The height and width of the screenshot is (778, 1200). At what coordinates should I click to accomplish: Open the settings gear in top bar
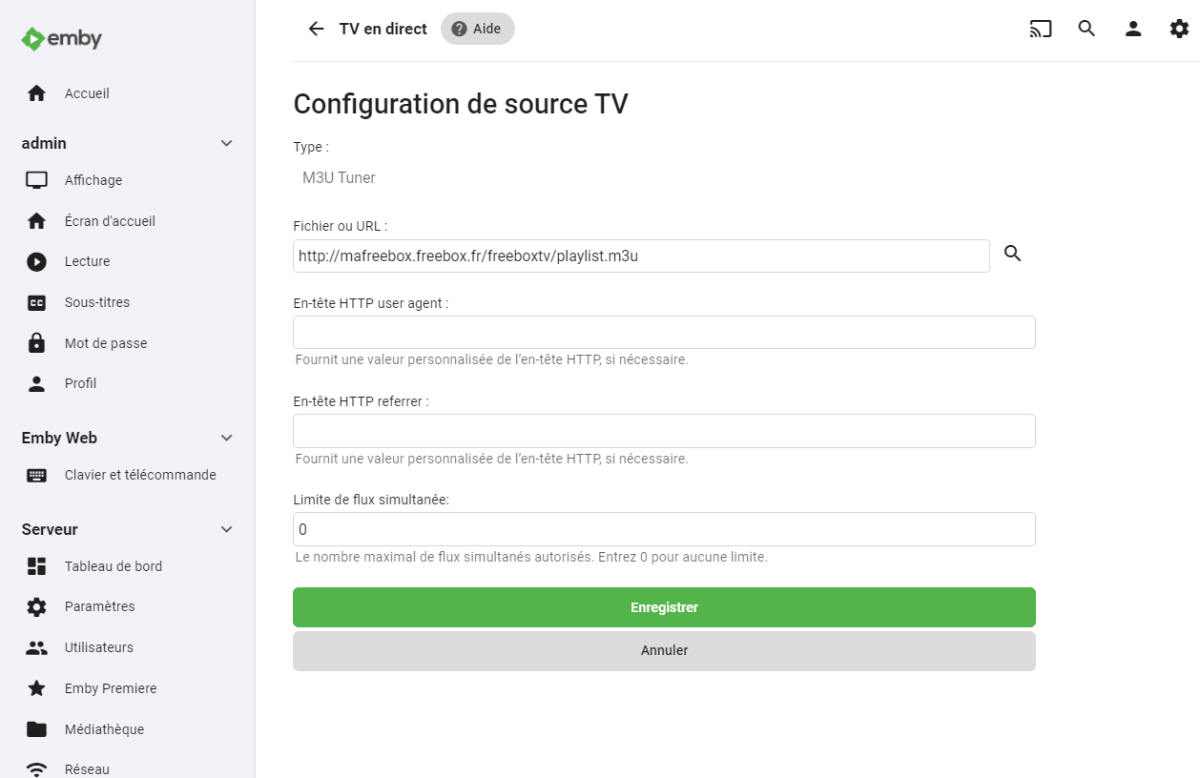click(1179, 29)
